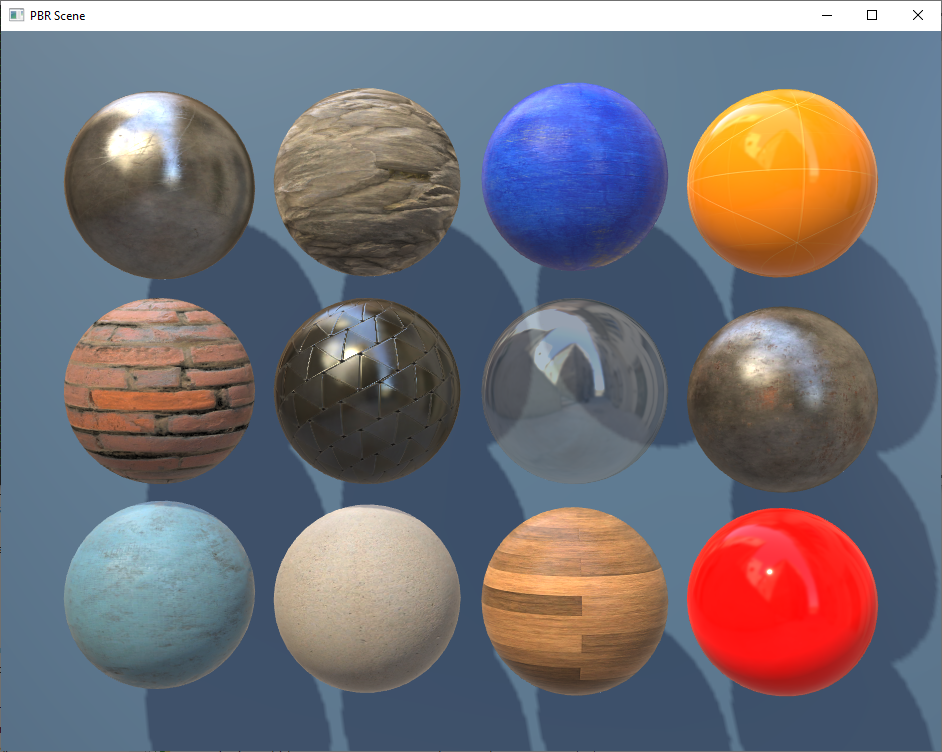Viewport: 942px width, 752px height.
Task: Click the PBR Scene title text
Action: click(58, 16)
